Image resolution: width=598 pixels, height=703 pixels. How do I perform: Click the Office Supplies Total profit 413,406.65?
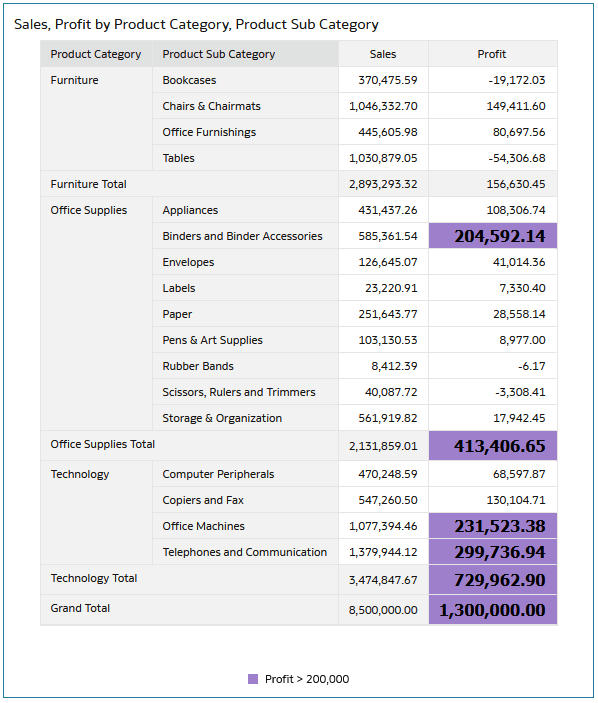pos(493,446)
